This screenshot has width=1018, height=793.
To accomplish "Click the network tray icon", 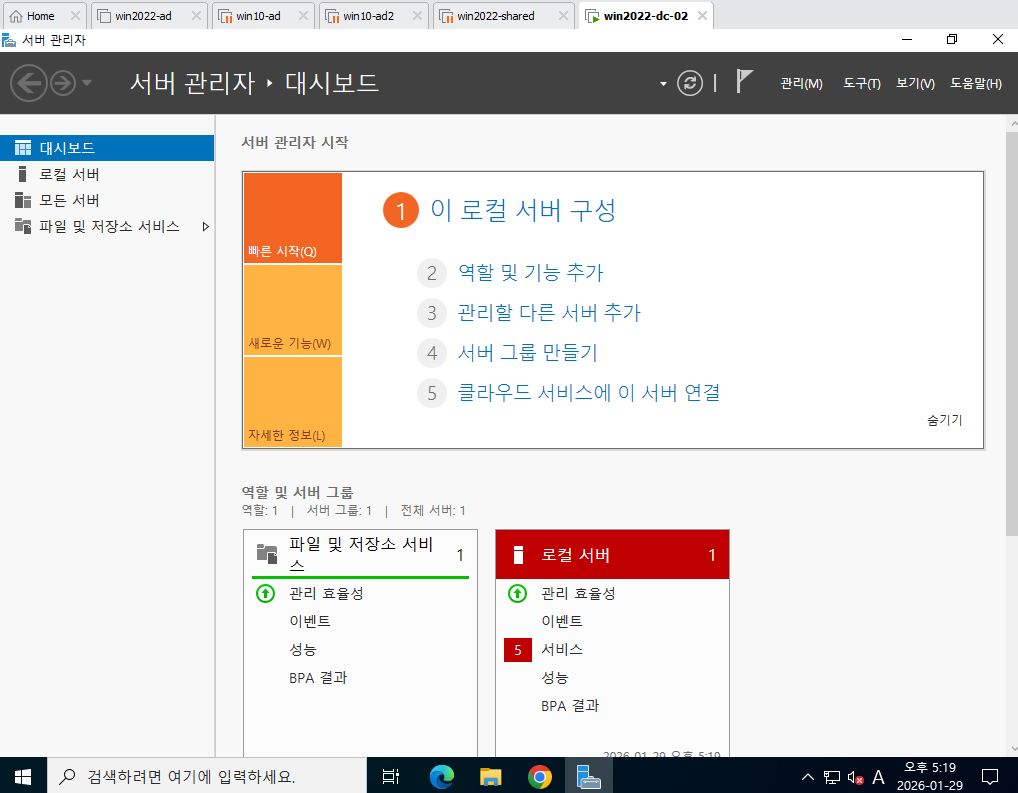I will [x=832, y=777].
